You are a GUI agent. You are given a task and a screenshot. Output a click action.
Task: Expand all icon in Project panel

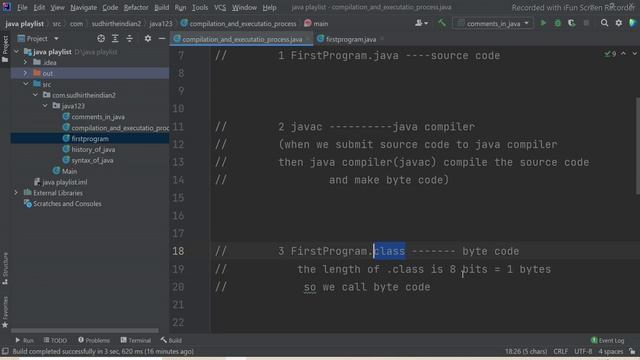pos(115,38)
